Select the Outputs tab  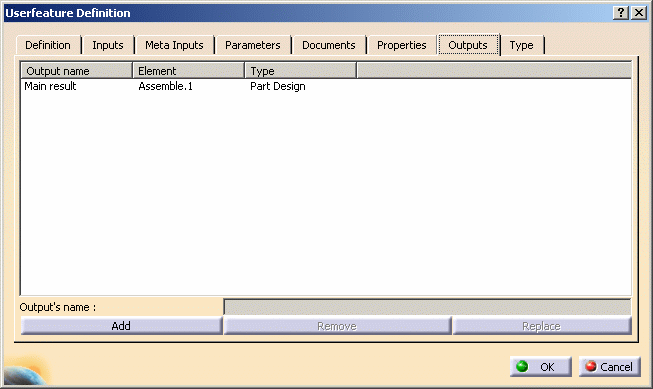[468, 45]
